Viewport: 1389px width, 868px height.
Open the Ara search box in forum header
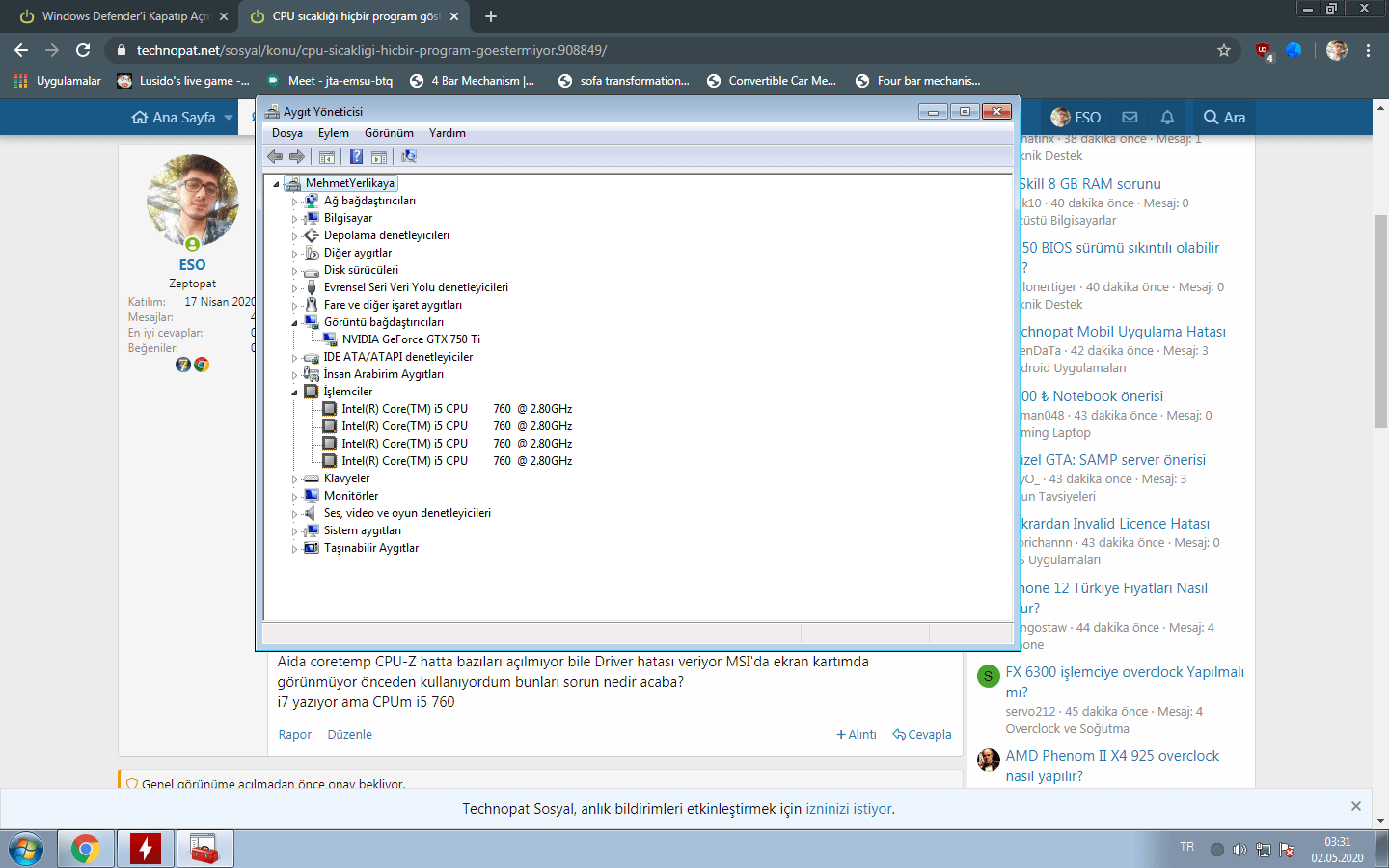point(1224,118)
